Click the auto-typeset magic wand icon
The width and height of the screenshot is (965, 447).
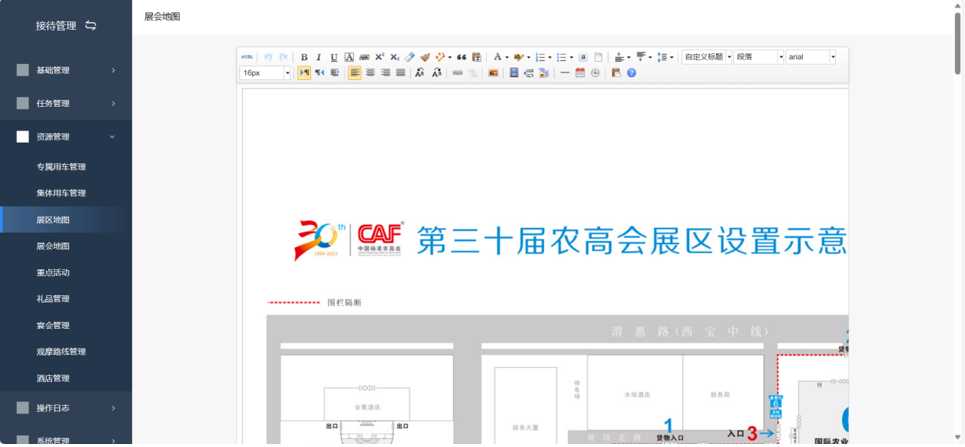click(x=439, y=57)
